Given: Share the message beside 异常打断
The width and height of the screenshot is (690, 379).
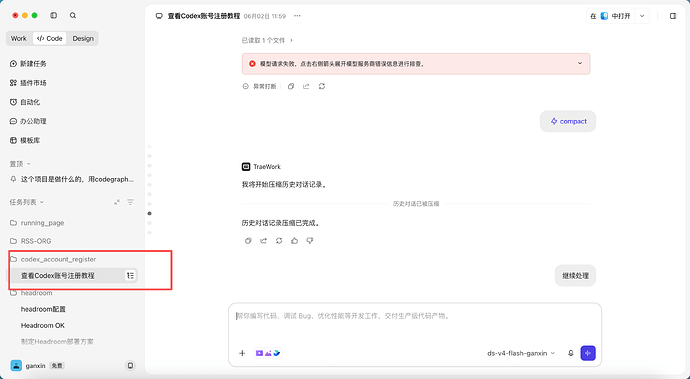Looking at the screenshot, I should click(306, 86).
